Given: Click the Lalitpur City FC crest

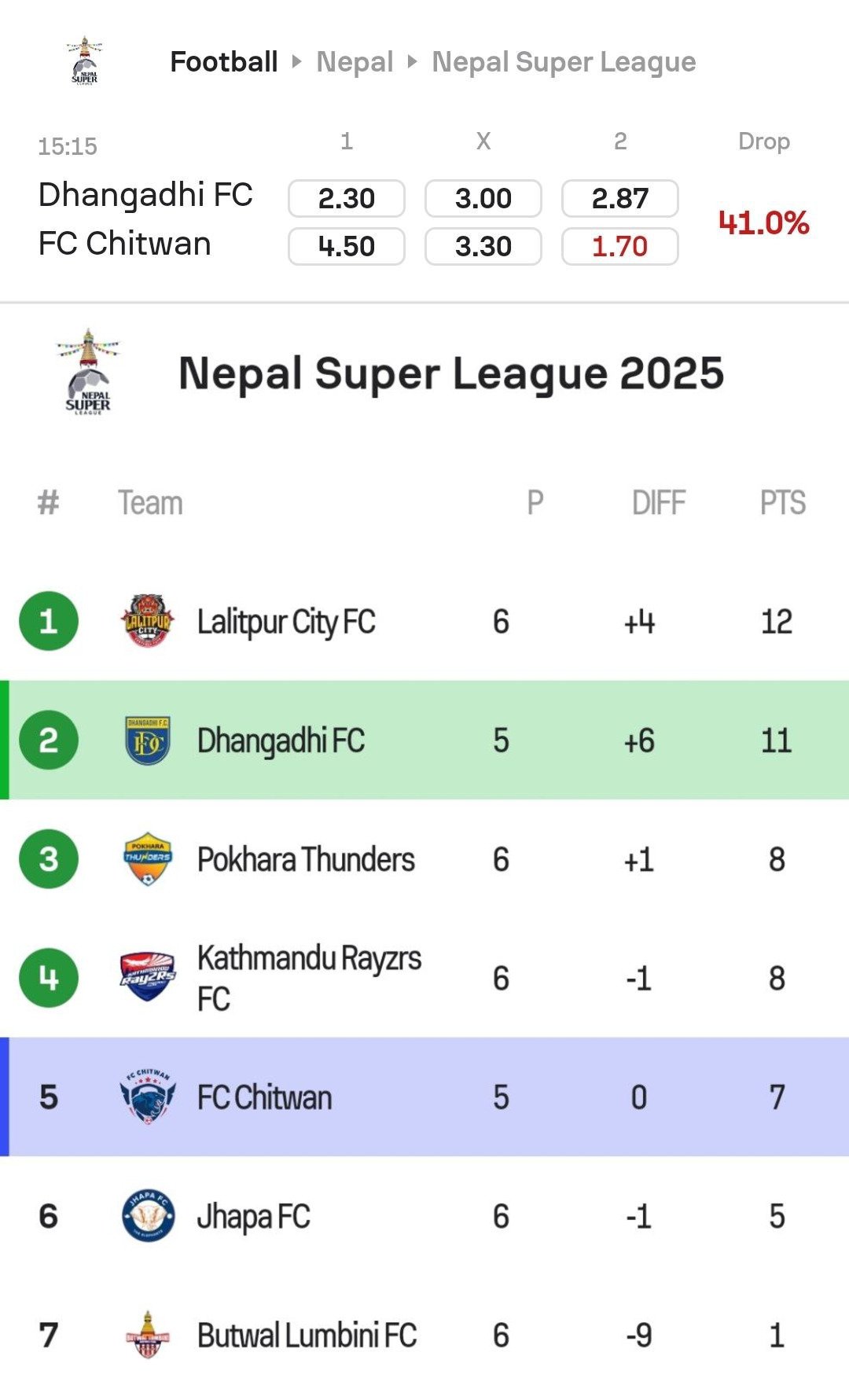Looking at the screenshot, I should click(x=147, y=621).
